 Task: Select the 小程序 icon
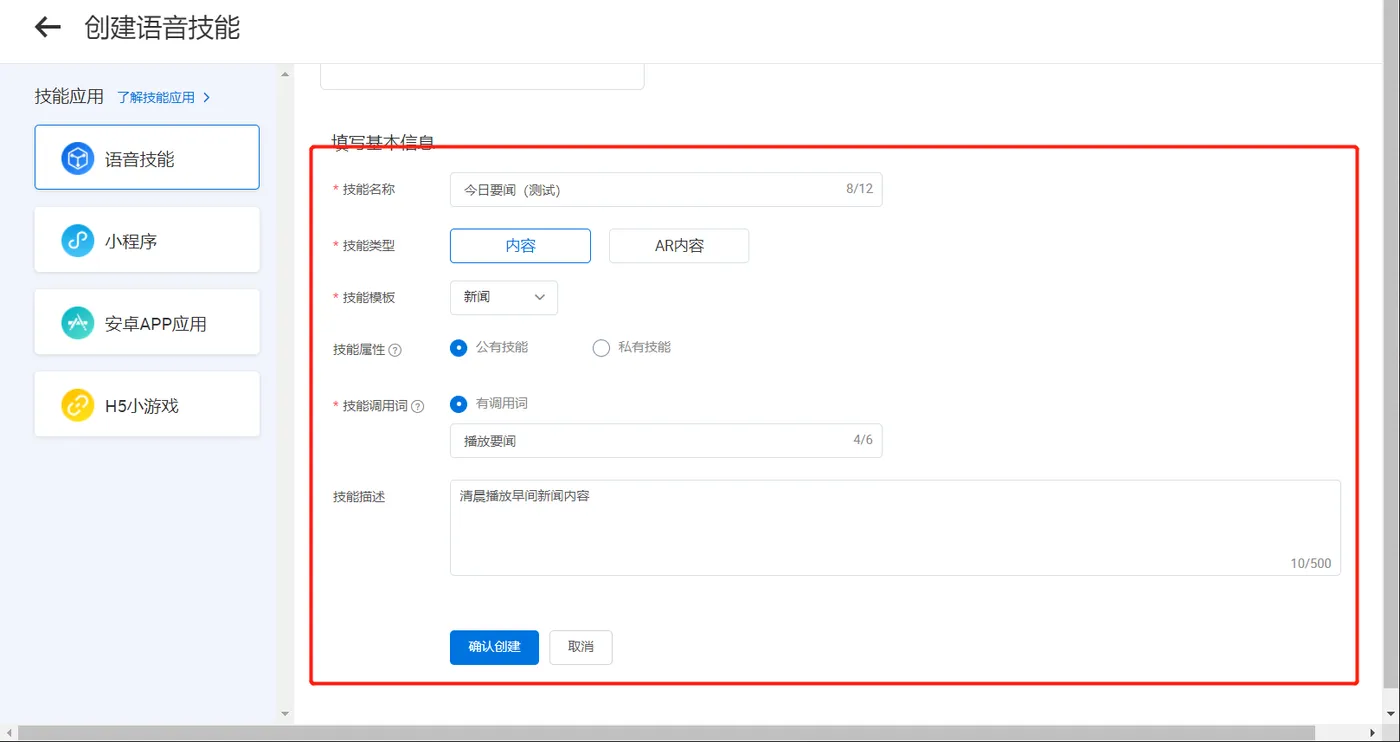(x=78, y=240)
